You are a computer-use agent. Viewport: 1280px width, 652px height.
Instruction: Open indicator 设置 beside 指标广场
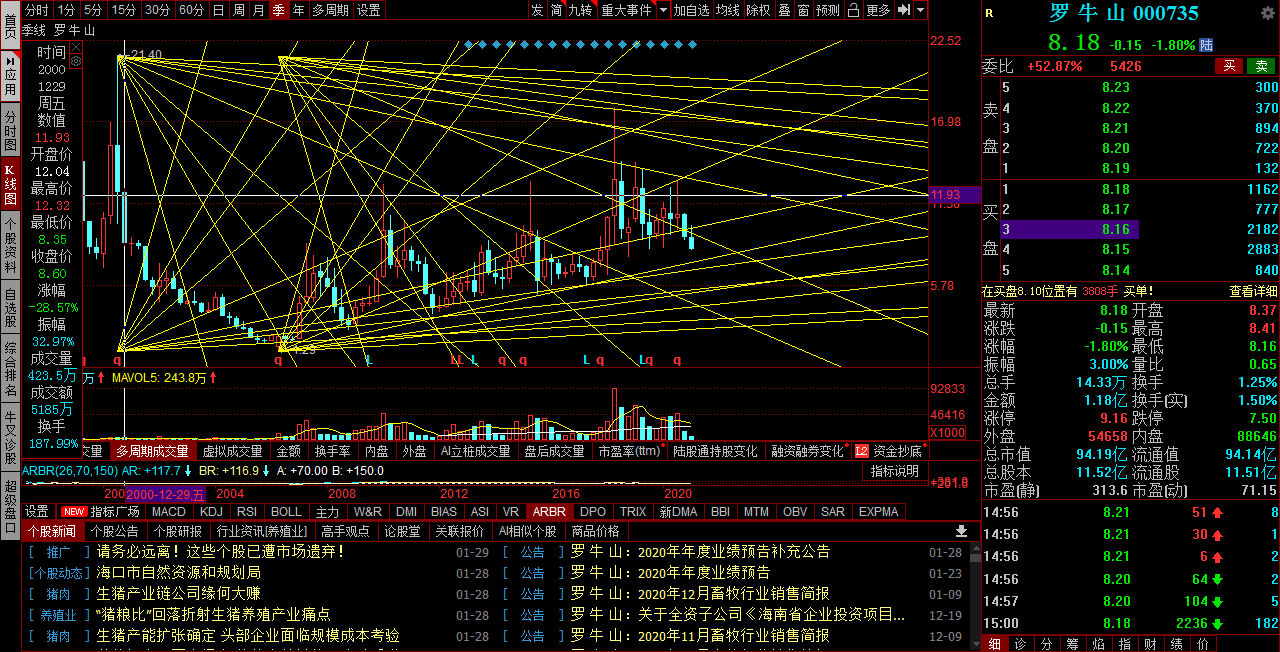(37, 512)
